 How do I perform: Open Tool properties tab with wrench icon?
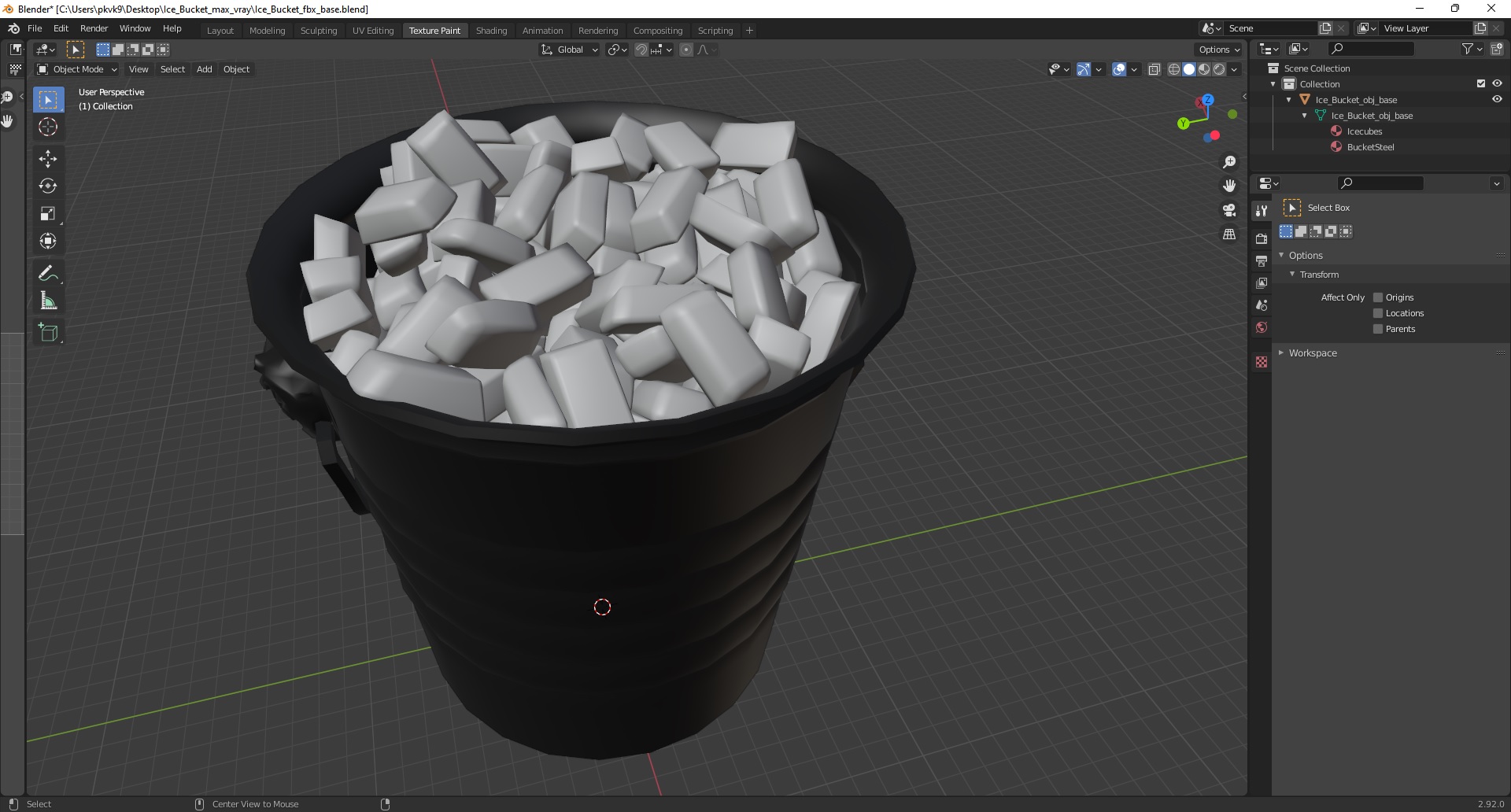pyautogui.click(x=1262, y=210)
